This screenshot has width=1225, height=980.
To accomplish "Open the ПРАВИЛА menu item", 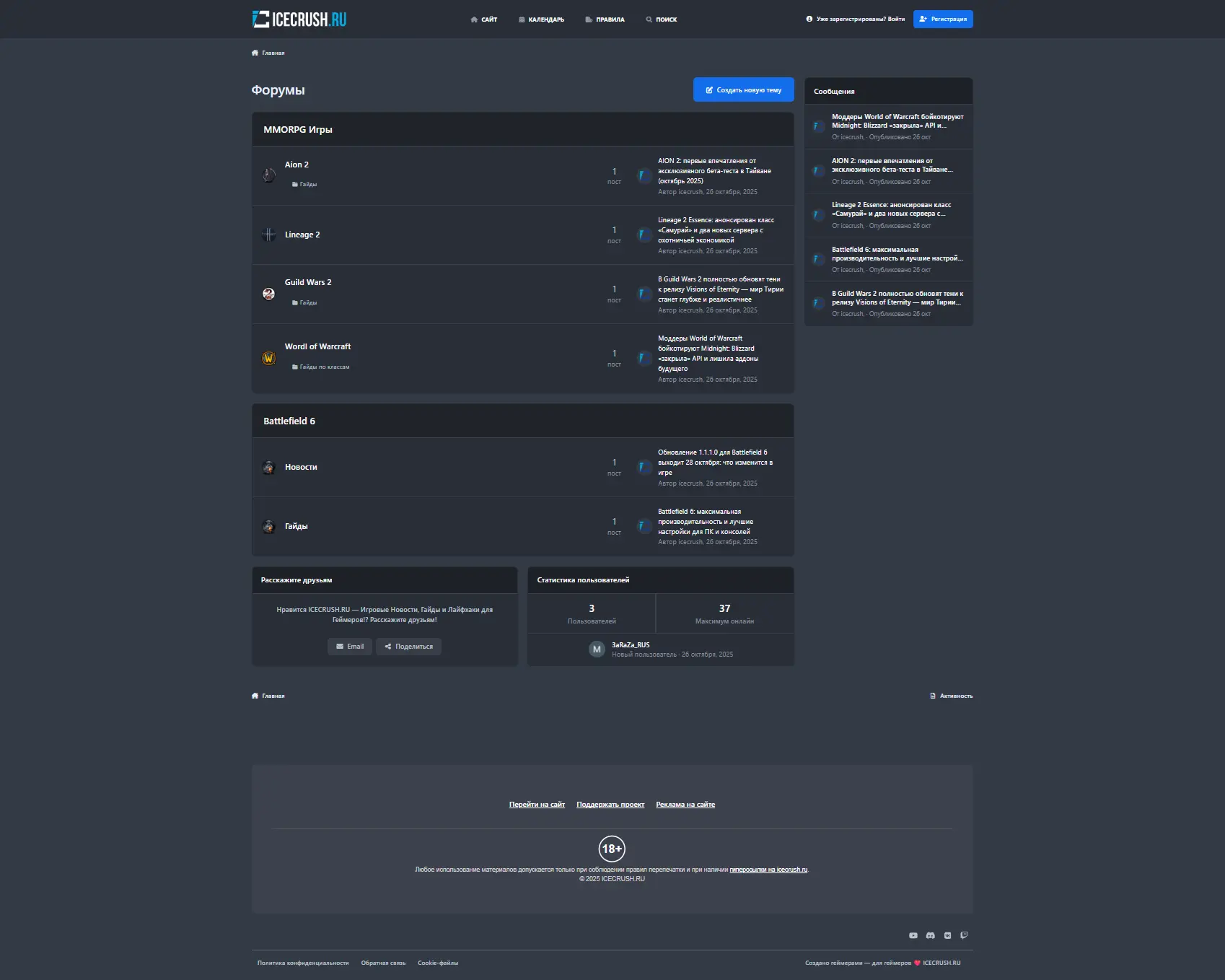I will coord(605,19).
